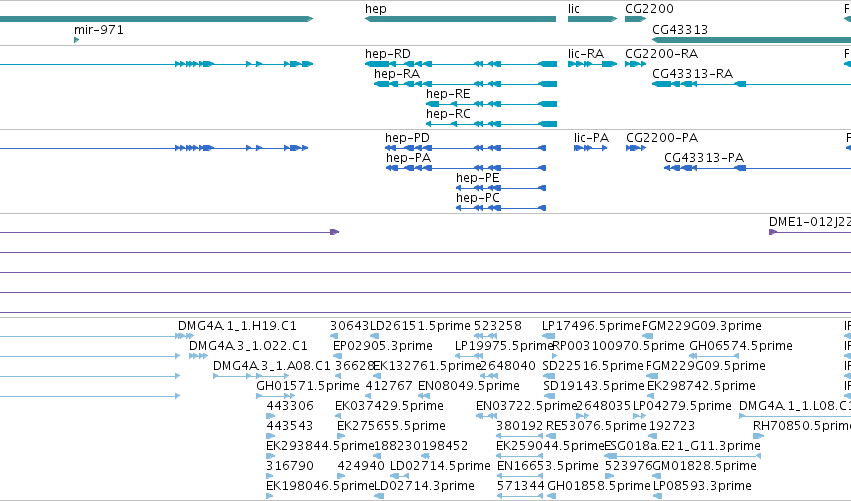Open the EP02905.3prime EST
Image resolution: width=851 pixels, height=501 pixels.
[x=338, y=356]
